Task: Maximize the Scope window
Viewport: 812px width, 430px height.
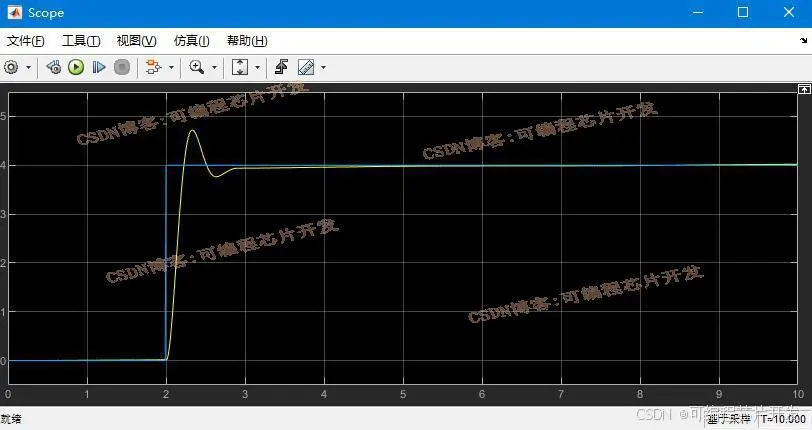Action: coord(743,13)
